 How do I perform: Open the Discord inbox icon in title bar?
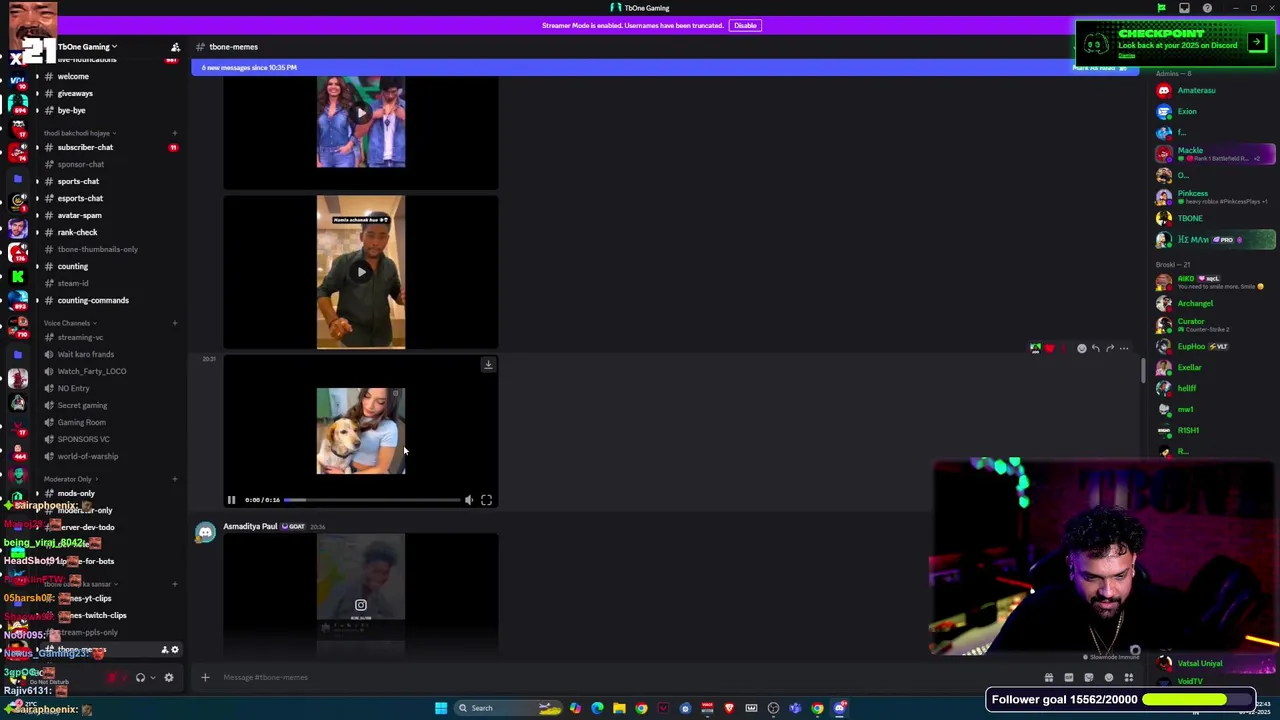[1184, 8]
